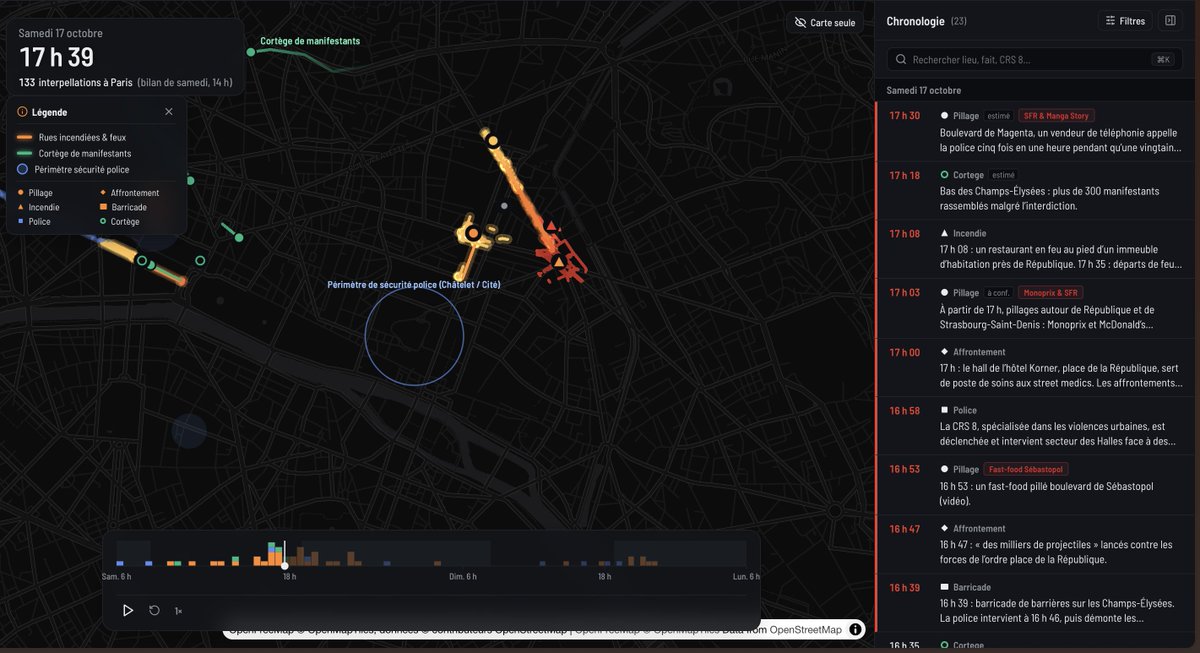This screenshot has height=653, width=1200.
Task: Open the 17 h 03 Pillage event
Action: click(1034, 308)
